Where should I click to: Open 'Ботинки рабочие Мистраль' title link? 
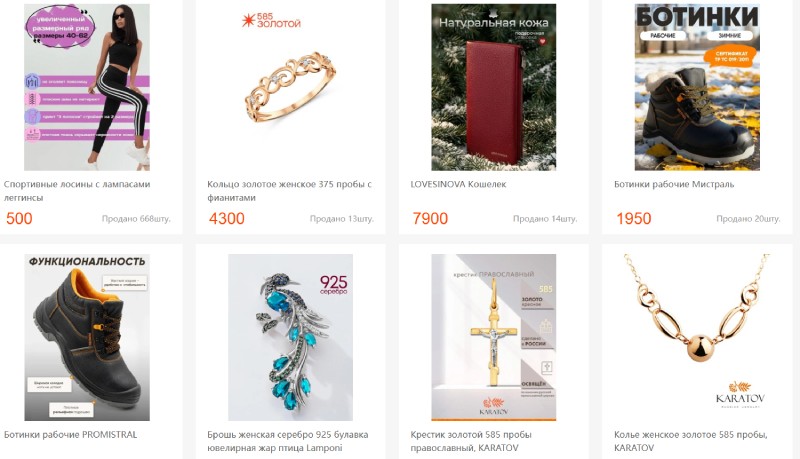click(674, 184)
